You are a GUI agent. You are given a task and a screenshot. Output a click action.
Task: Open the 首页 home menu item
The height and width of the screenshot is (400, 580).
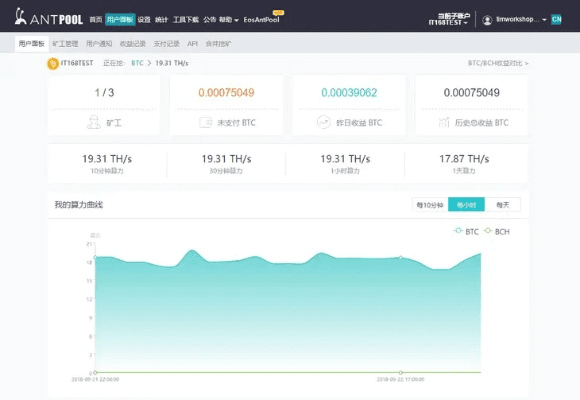coord(96,19)
